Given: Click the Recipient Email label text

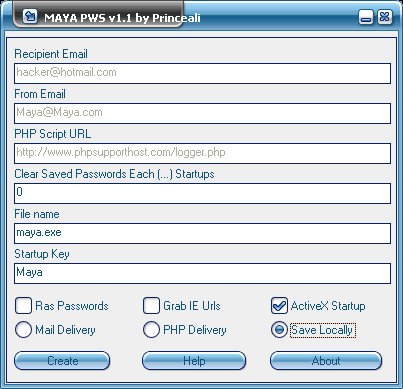Looking at the screenshot, I should [x=51, y=54].
